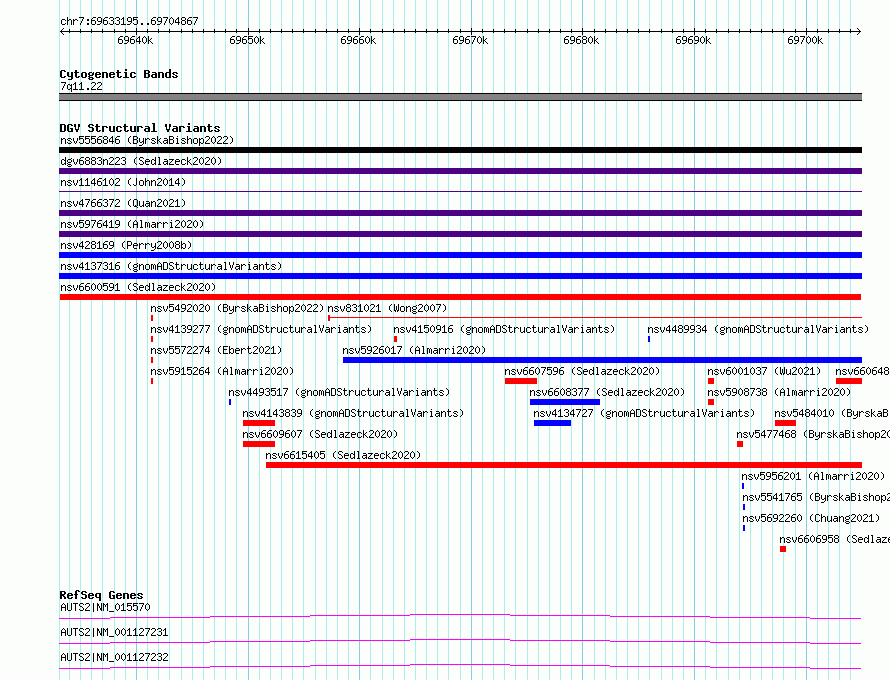The width and height of the screenshot is (890, 680).
Task: Select the black nsv5556846 variant bar
Action: pyautogui.click(x=460, y=150)
